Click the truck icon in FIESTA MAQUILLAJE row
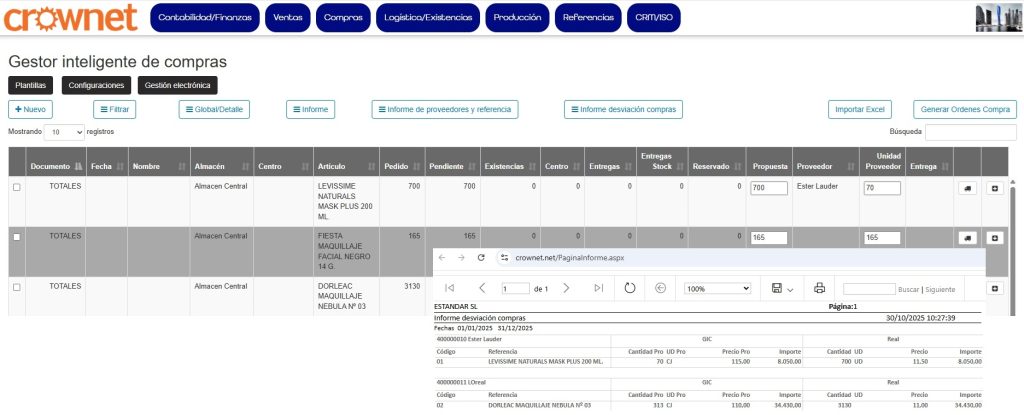The image size is (1024, 415). pyautogui.click(x=967, y=237)
